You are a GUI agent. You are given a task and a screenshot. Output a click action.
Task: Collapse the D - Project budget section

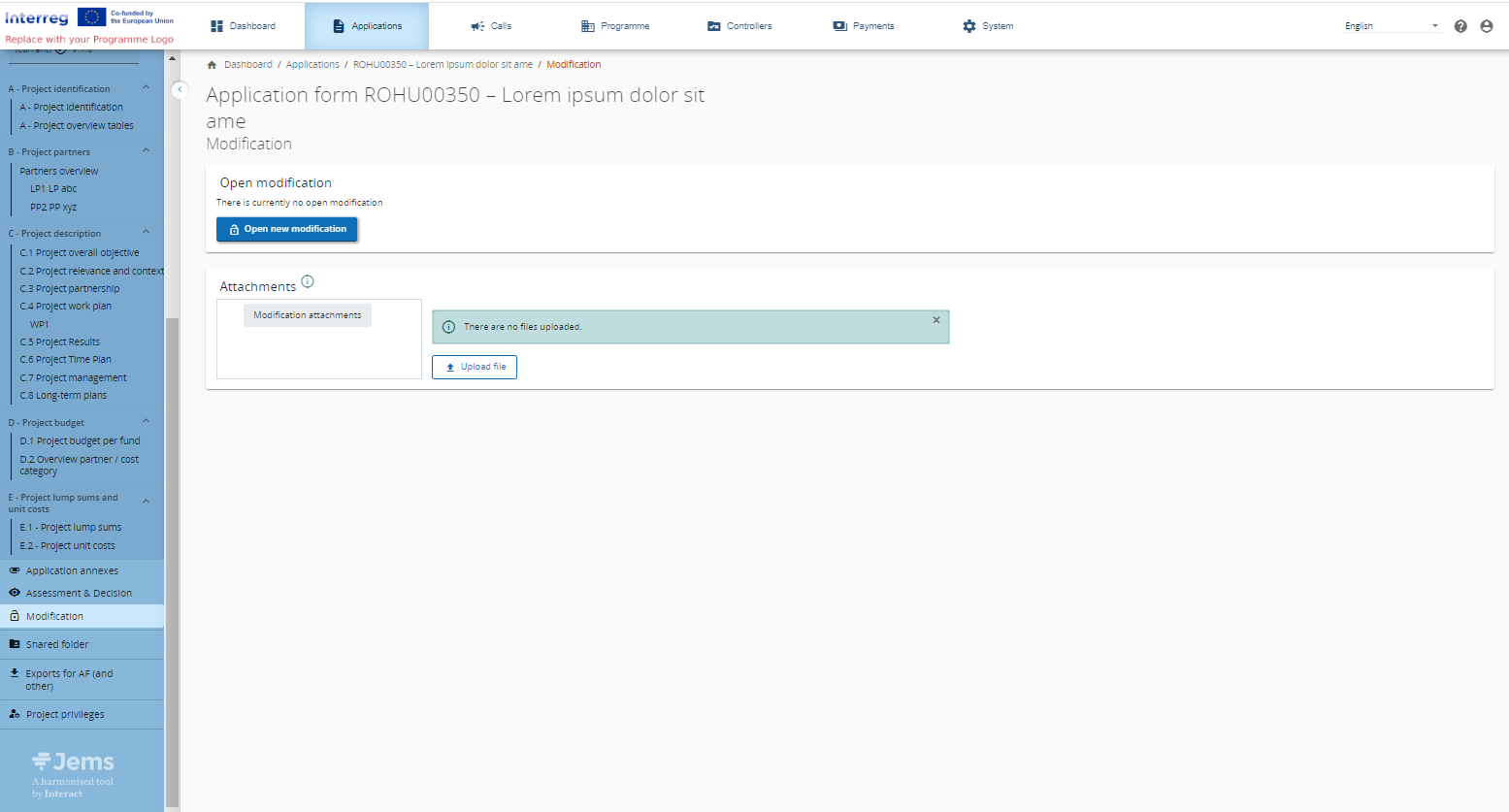coord(147,422)
